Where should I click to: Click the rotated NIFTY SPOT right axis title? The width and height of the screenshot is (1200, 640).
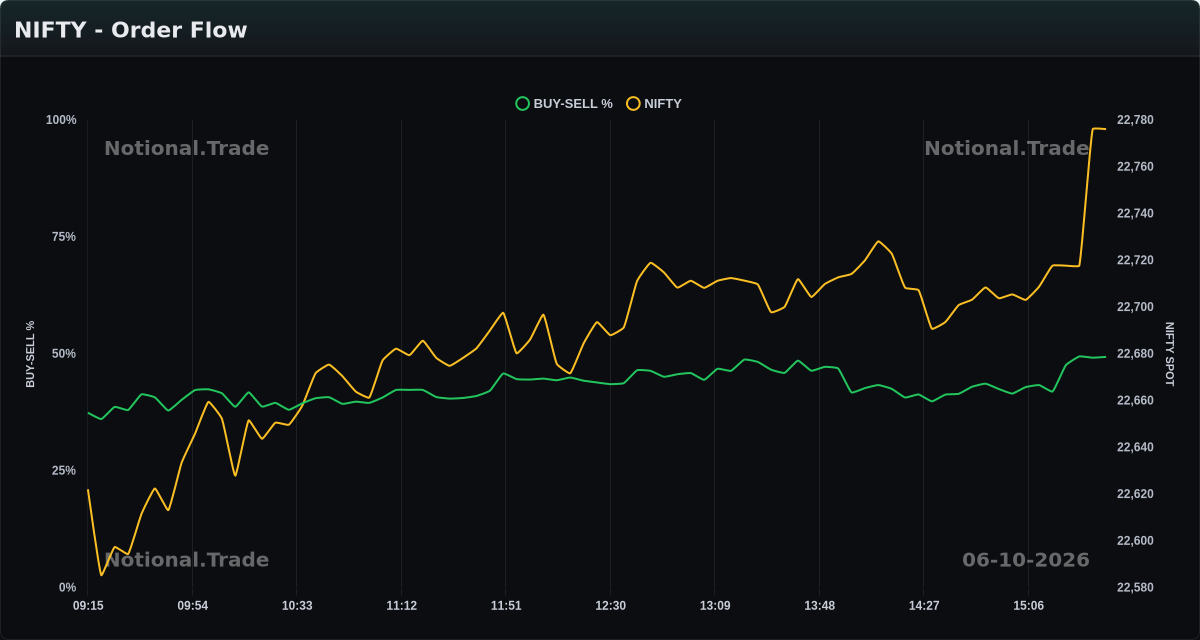coord(1169,354)
